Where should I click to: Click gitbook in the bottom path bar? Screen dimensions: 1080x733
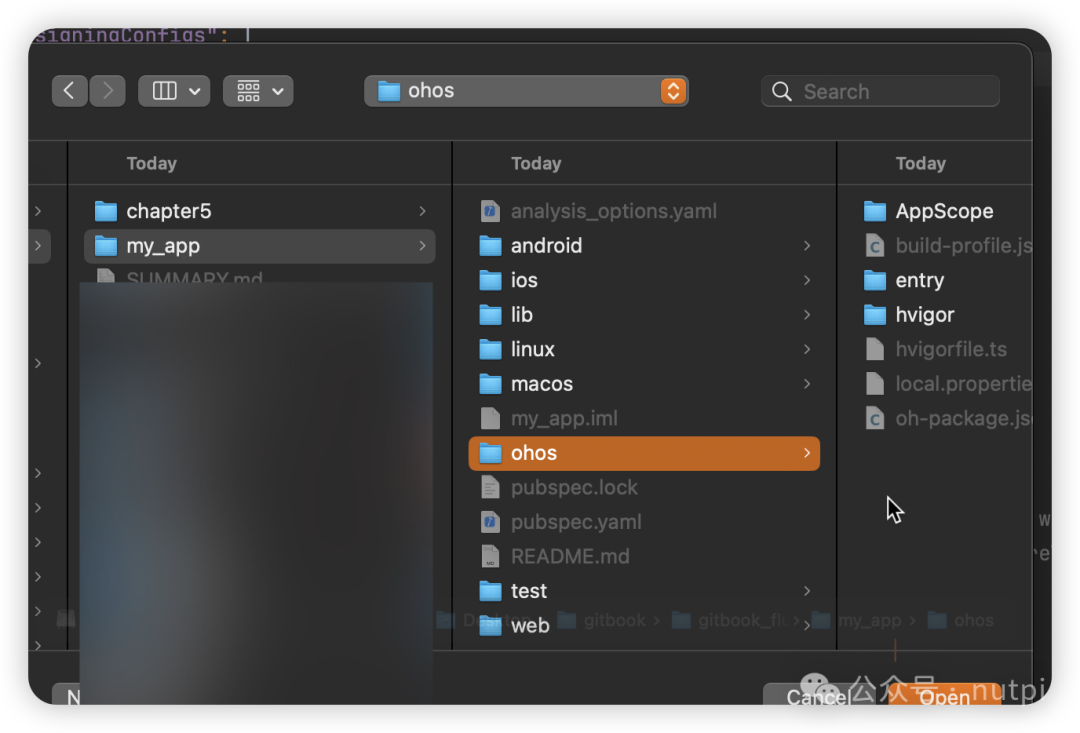[614, 620]
